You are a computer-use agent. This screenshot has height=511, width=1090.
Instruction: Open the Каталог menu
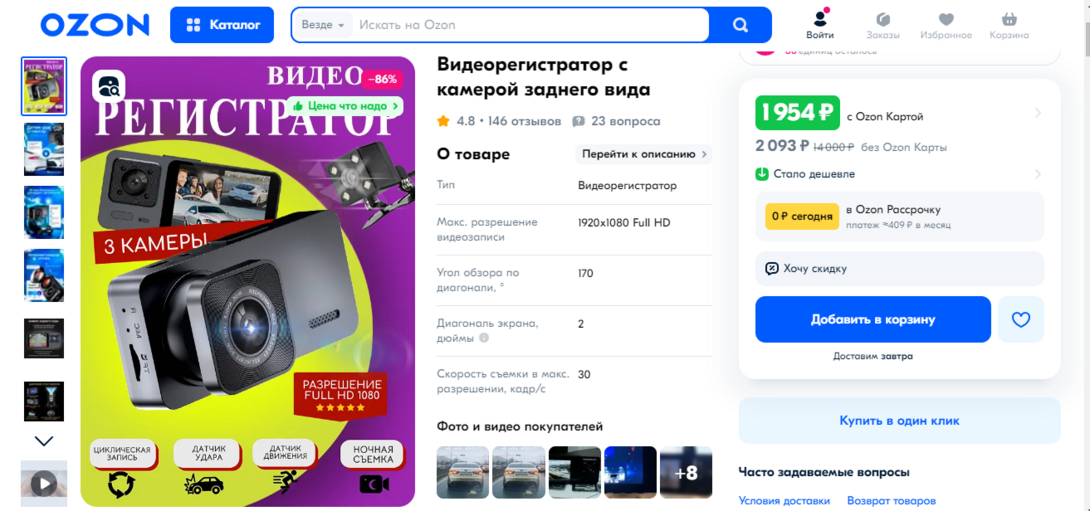click(x=222, y=25)
